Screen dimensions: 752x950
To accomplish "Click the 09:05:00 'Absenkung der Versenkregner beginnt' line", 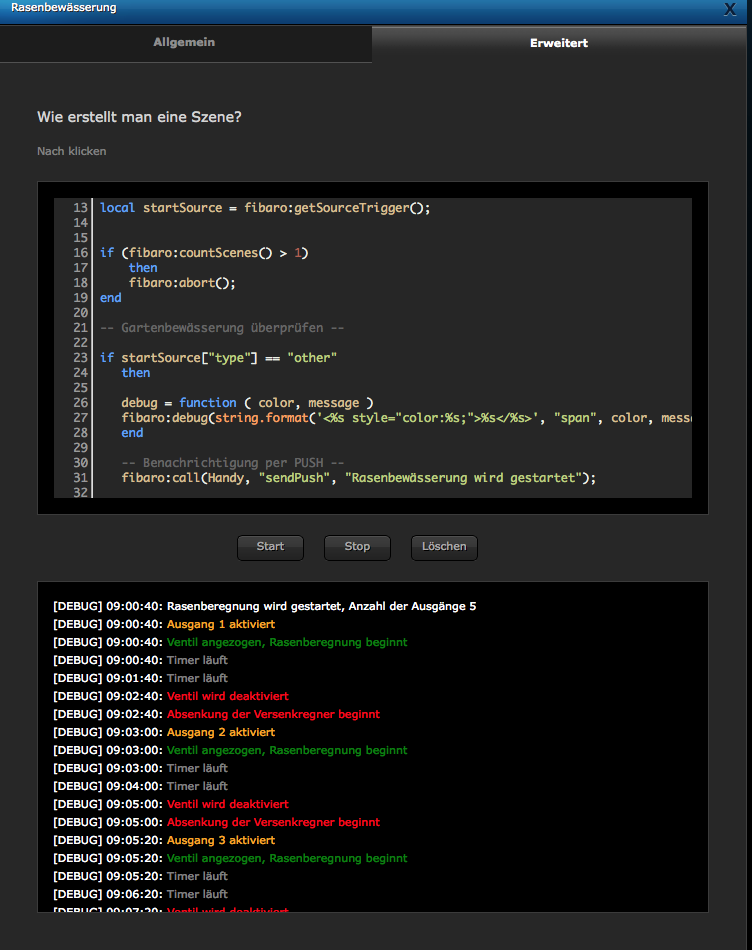I will coord(217,822).
